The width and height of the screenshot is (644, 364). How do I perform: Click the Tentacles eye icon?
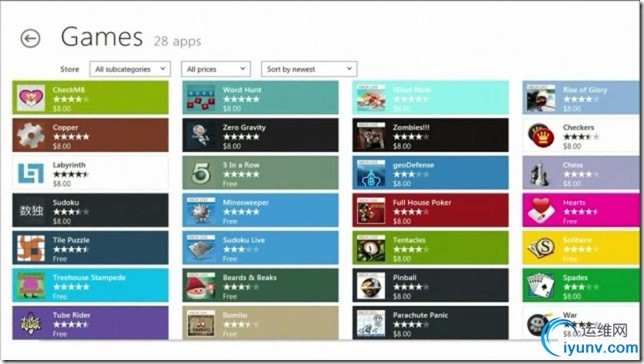point(371,248)
